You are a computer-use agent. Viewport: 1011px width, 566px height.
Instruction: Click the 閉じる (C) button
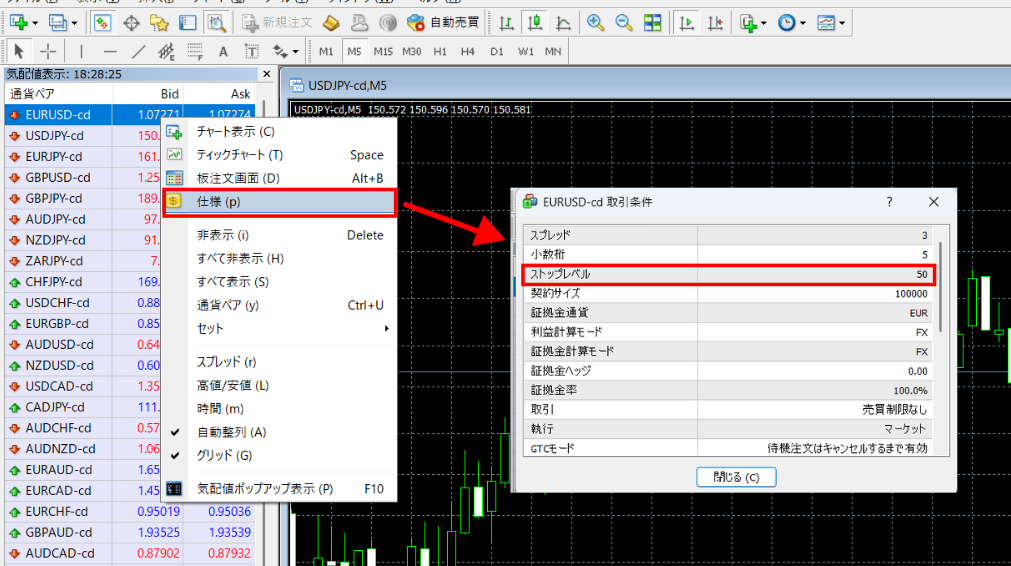(736, 477)
